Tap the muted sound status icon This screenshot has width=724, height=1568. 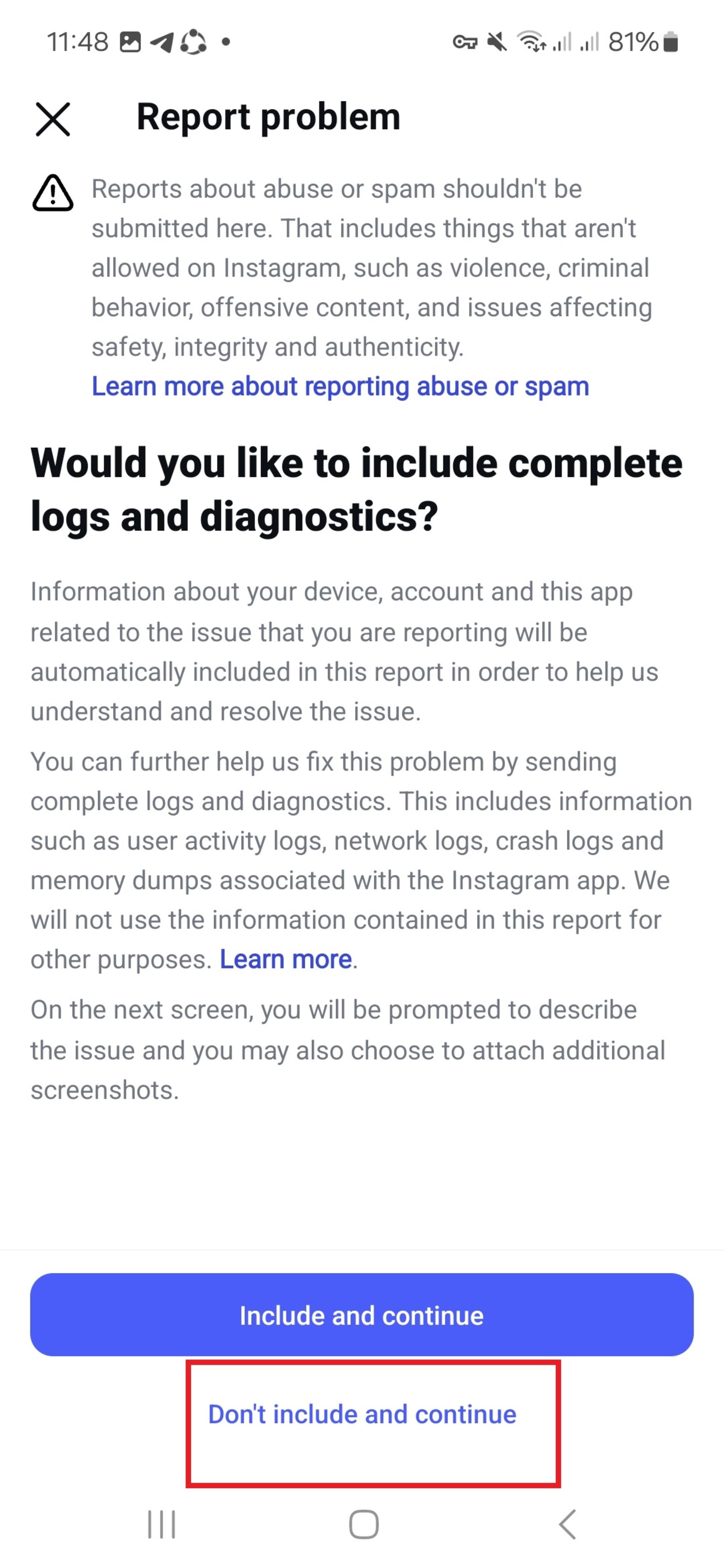click(x=497, y=42)
